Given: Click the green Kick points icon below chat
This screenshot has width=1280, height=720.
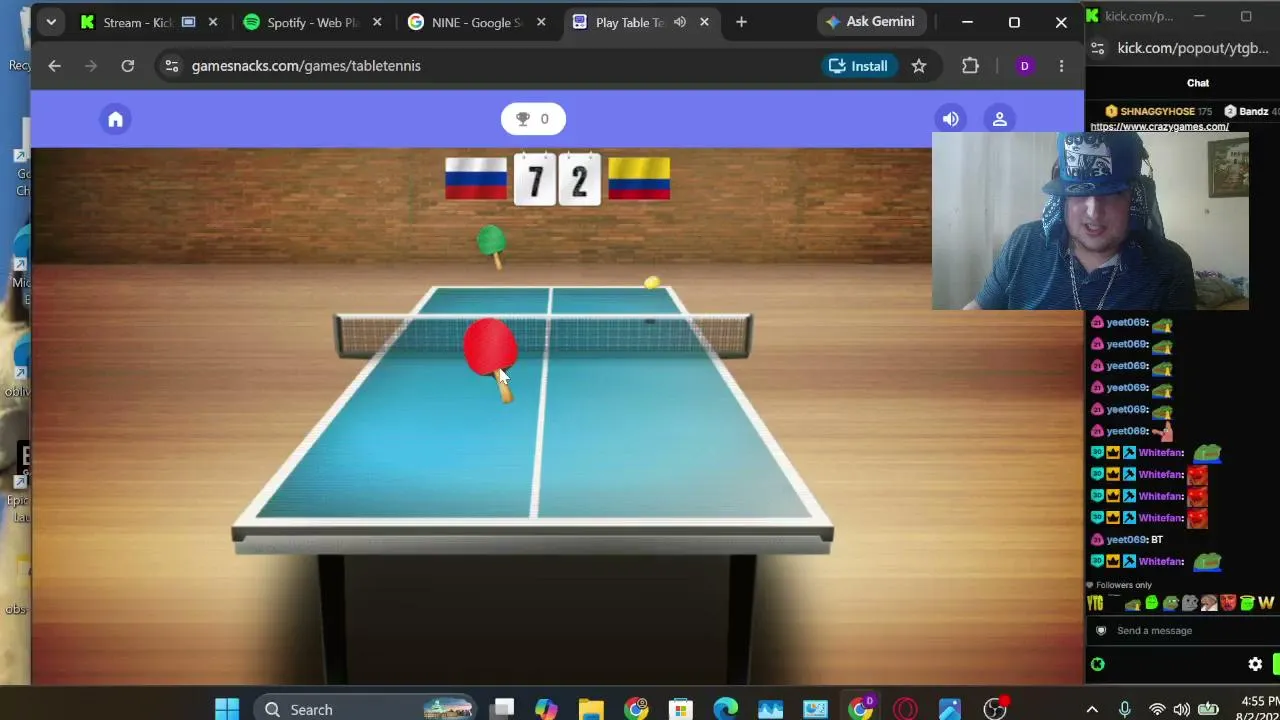Looking at the screenshot, I should click(x=1097, y=664).
